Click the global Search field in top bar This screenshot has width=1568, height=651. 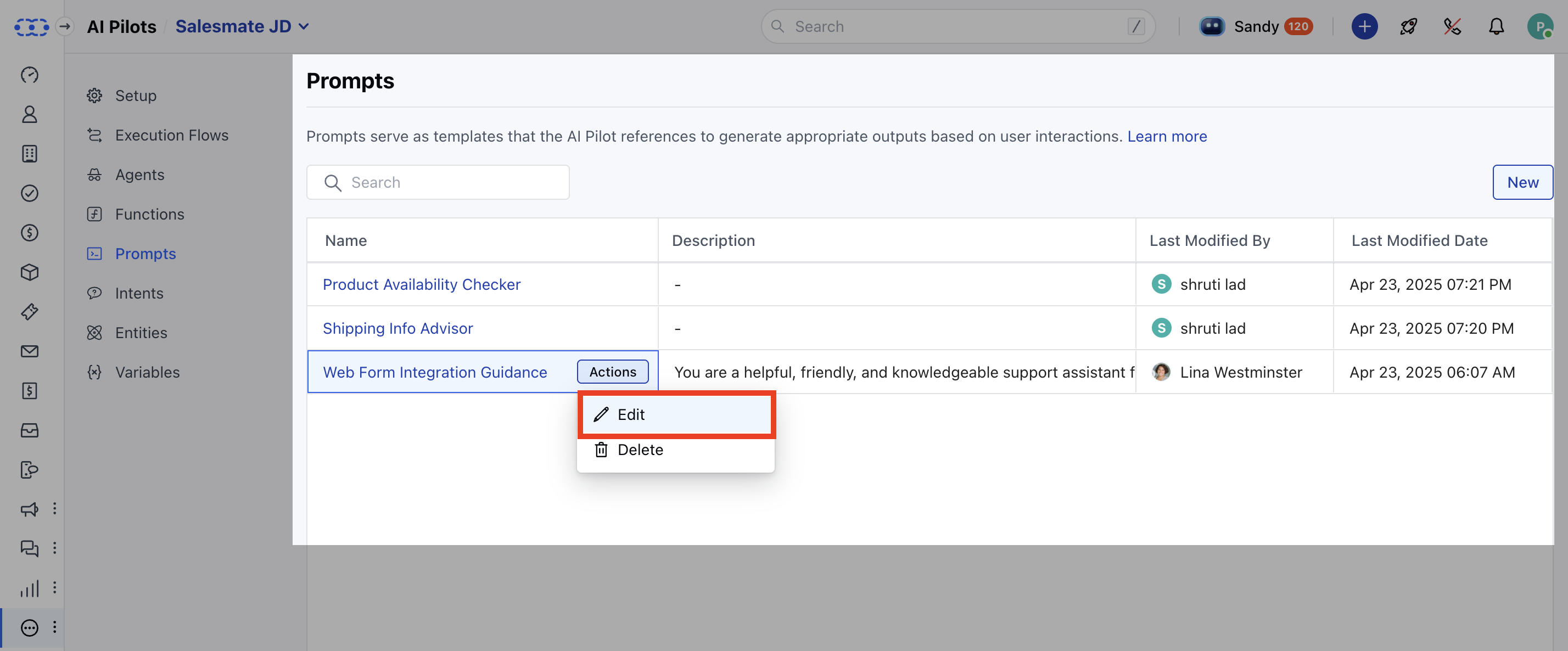tap(958, 27)
